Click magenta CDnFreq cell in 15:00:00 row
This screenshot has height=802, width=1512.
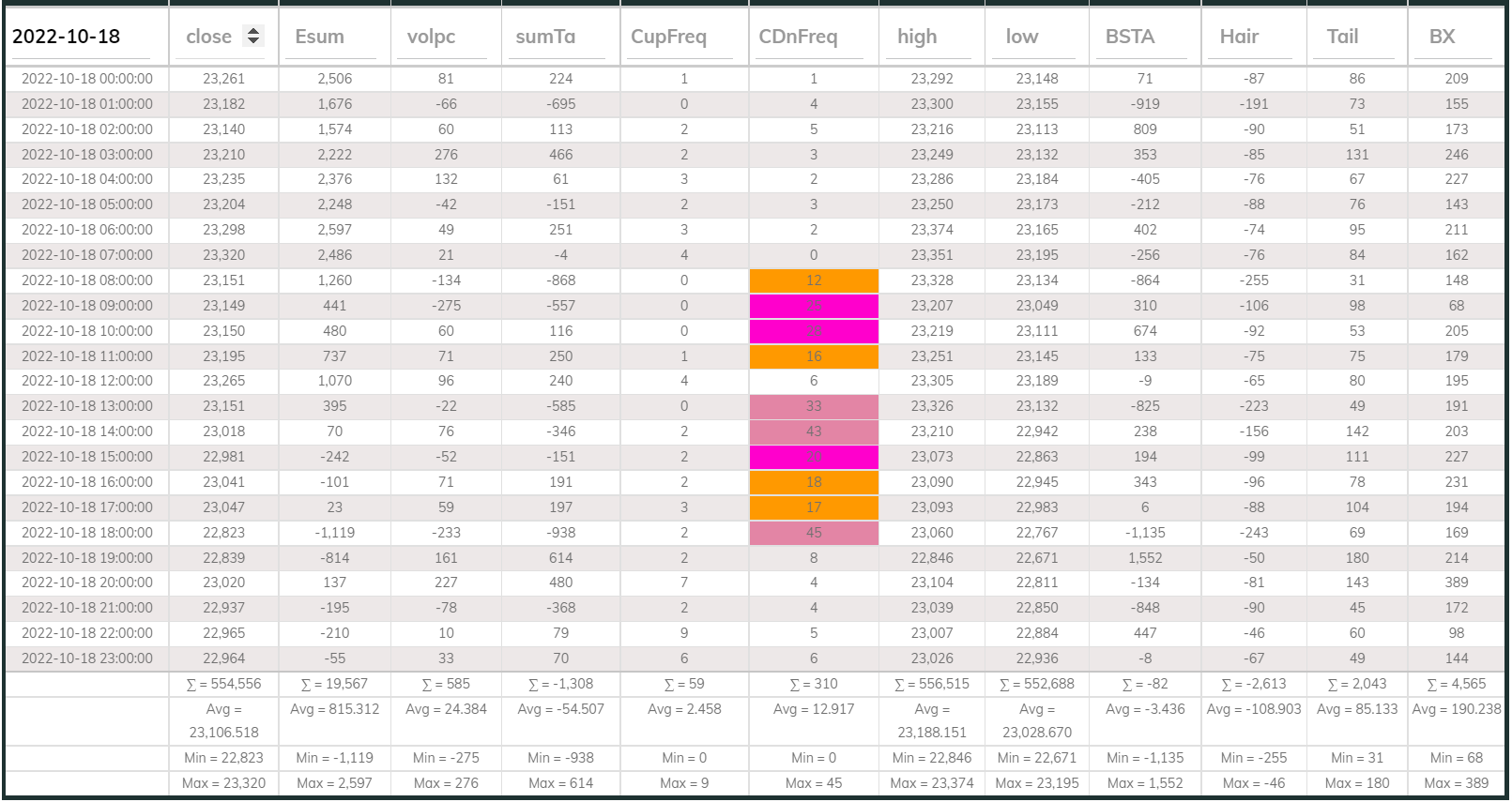(x=814, y=457)
